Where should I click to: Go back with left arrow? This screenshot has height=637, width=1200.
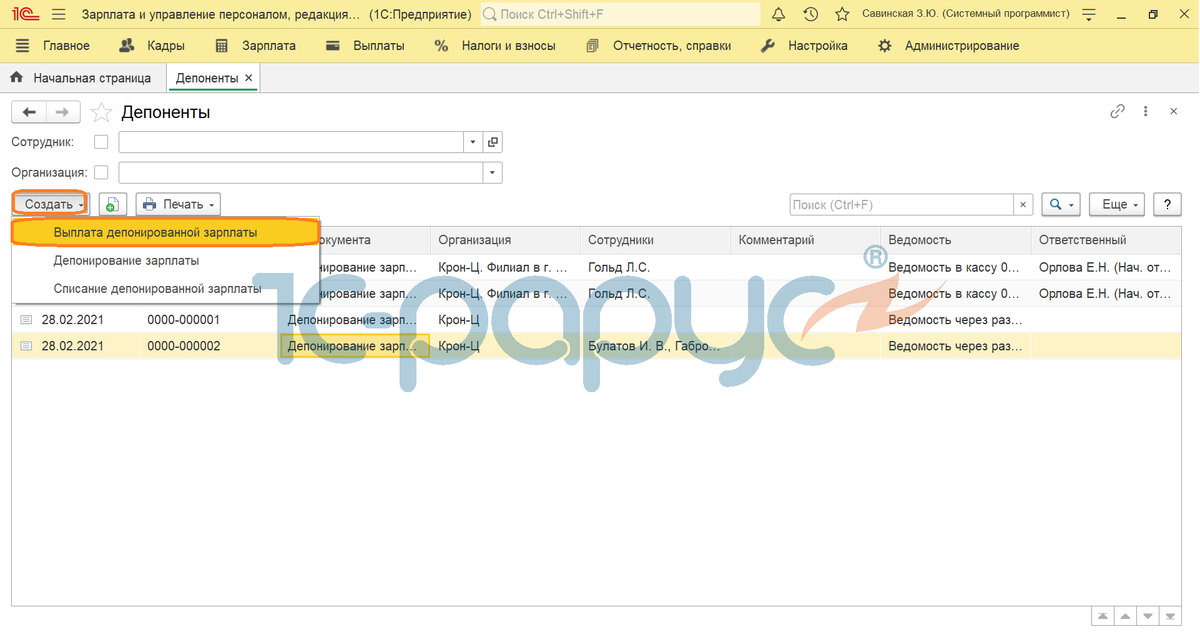coord(28,113)
